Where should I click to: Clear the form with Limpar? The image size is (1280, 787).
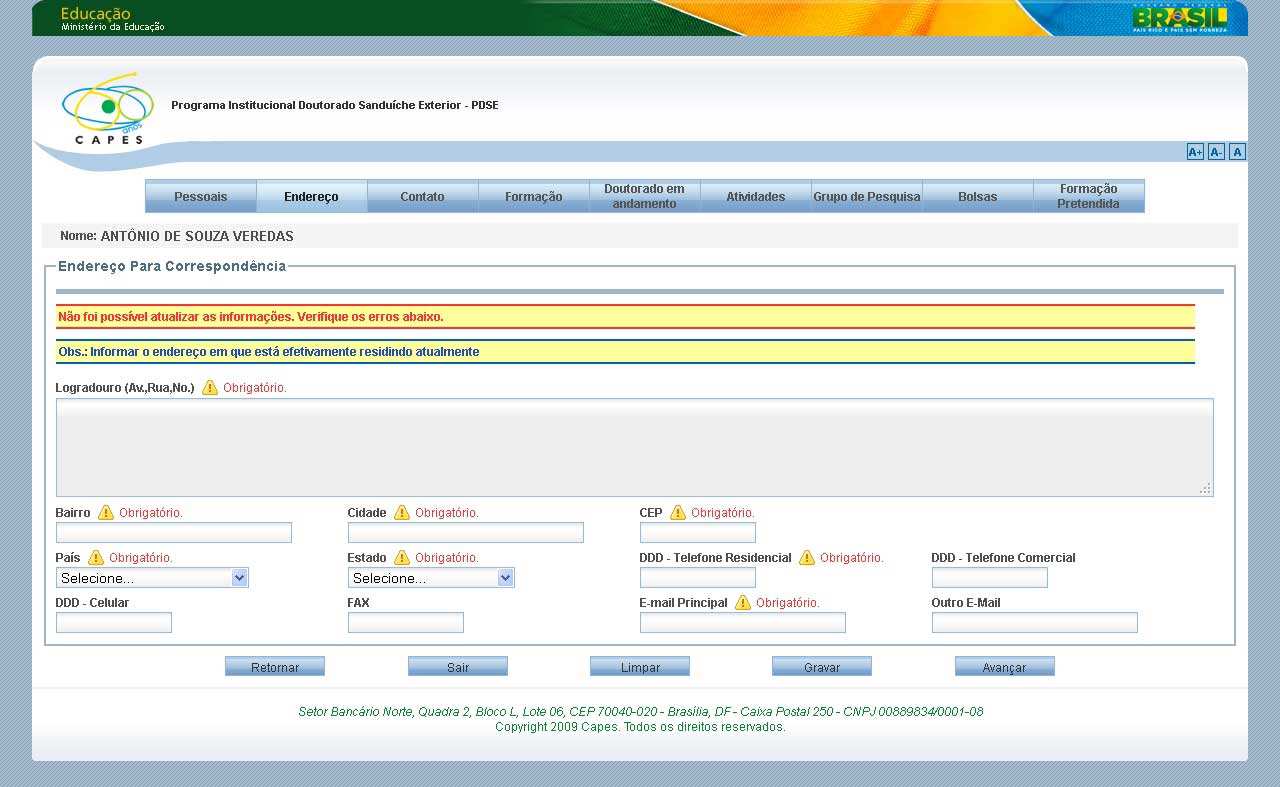tap(640, 667)
